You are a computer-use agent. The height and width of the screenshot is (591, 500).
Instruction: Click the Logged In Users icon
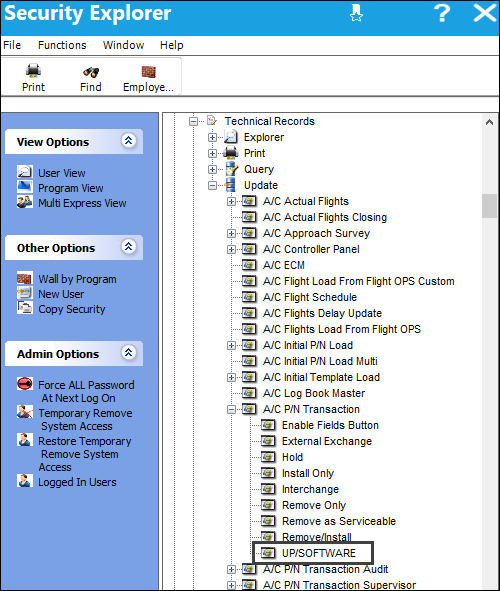[x=25, y=481]
